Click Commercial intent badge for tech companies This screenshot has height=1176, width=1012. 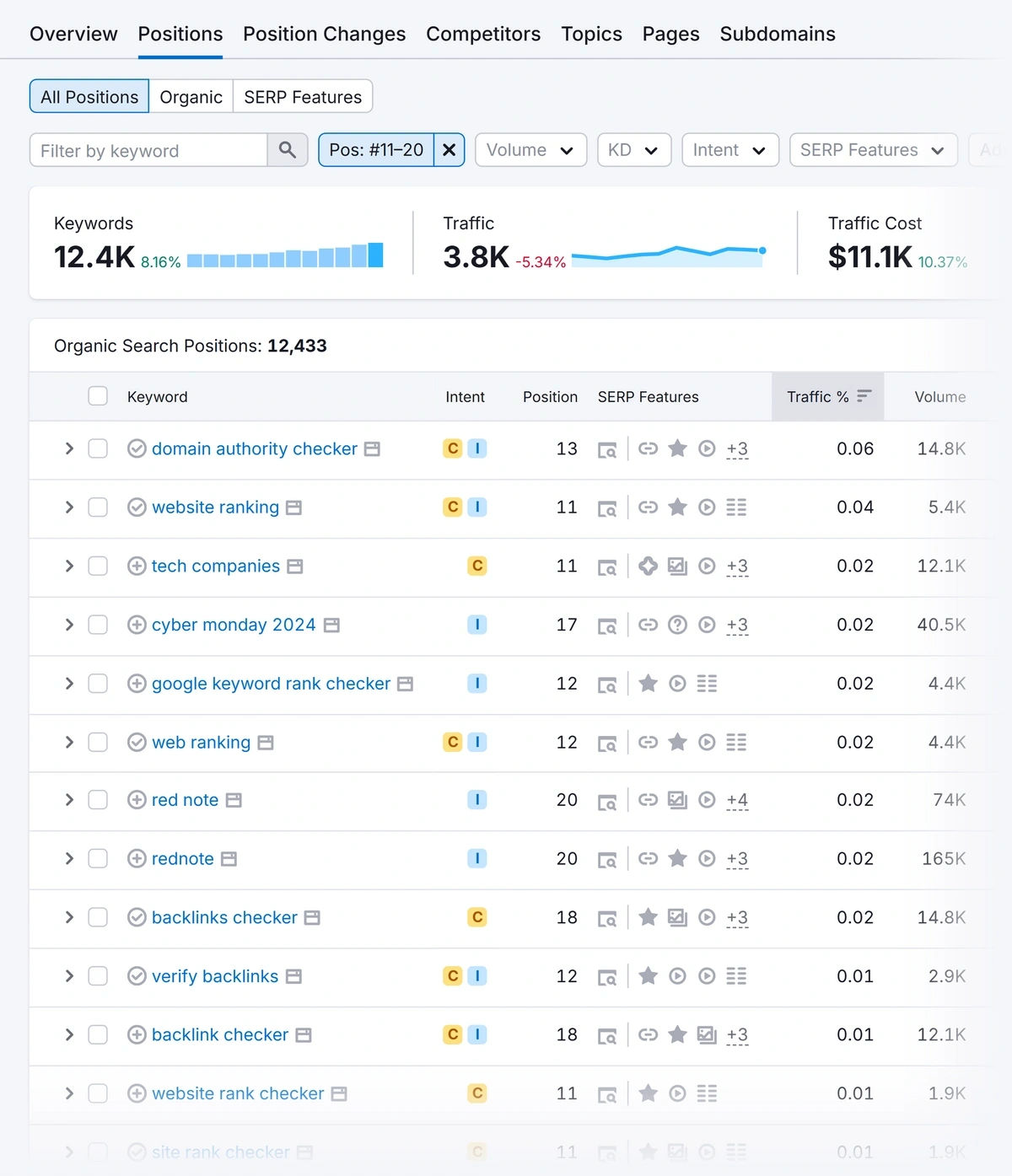pos(477,566)
